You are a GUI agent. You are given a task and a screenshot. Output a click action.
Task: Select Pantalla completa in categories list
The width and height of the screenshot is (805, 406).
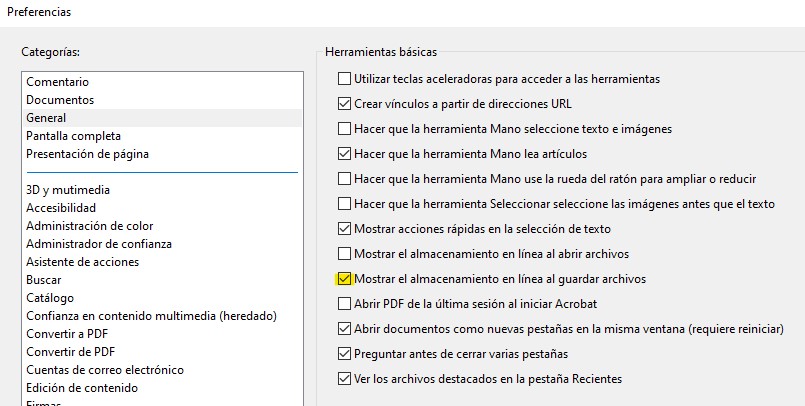pos(73,136)
